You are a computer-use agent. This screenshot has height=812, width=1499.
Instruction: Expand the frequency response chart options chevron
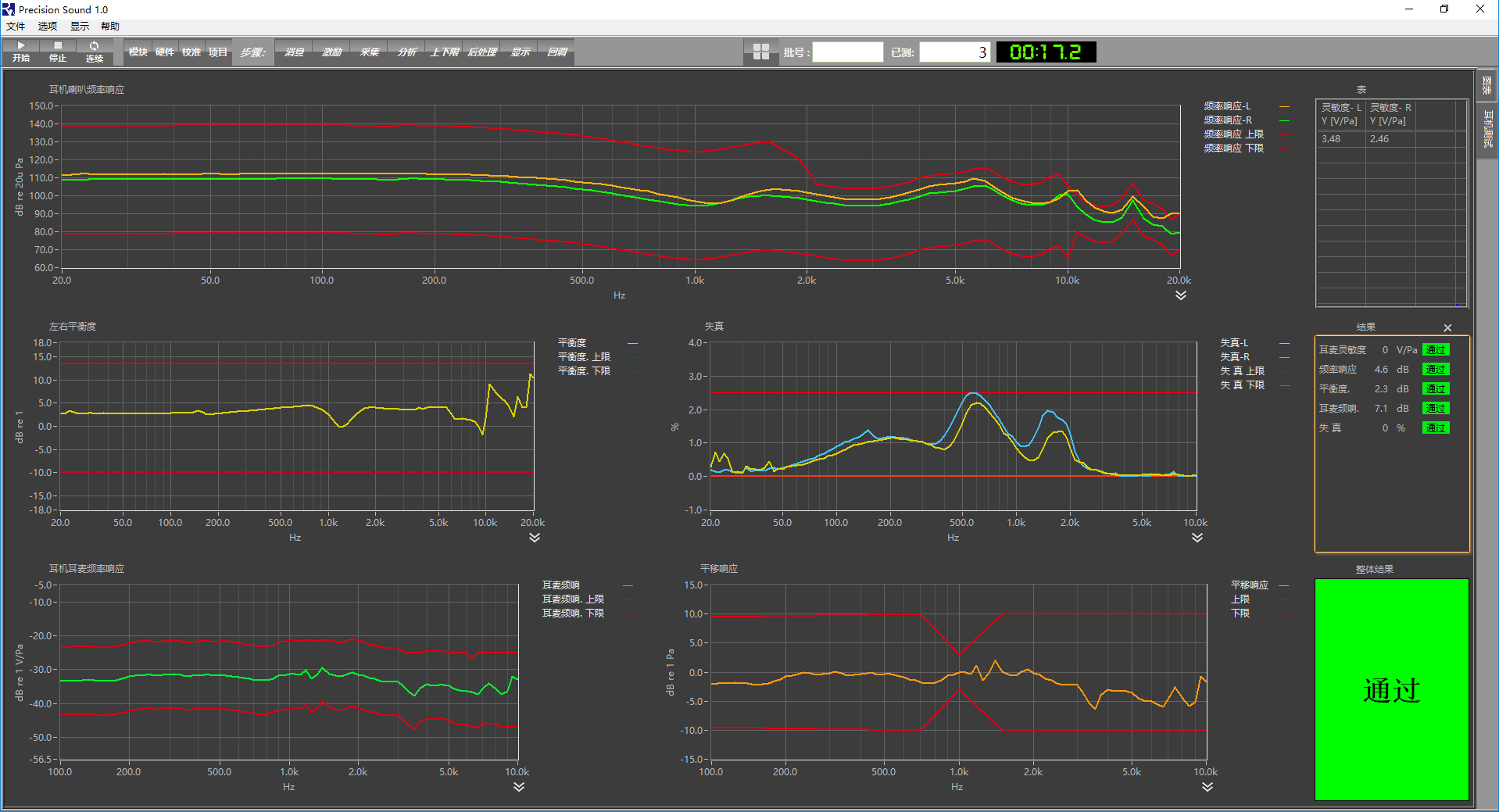point(1180,295)
